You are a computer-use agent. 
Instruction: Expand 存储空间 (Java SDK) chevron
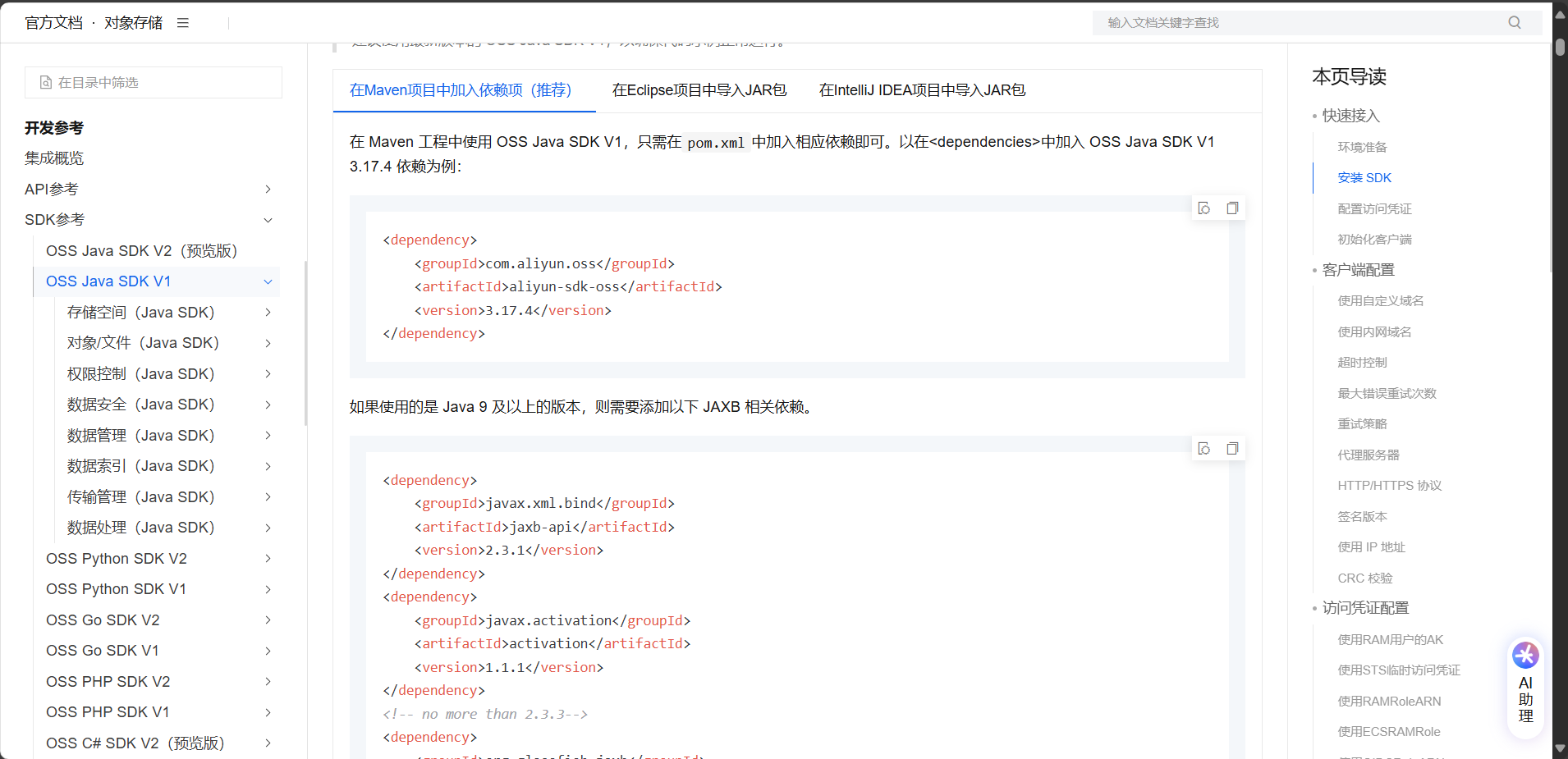tap(268, 313)
